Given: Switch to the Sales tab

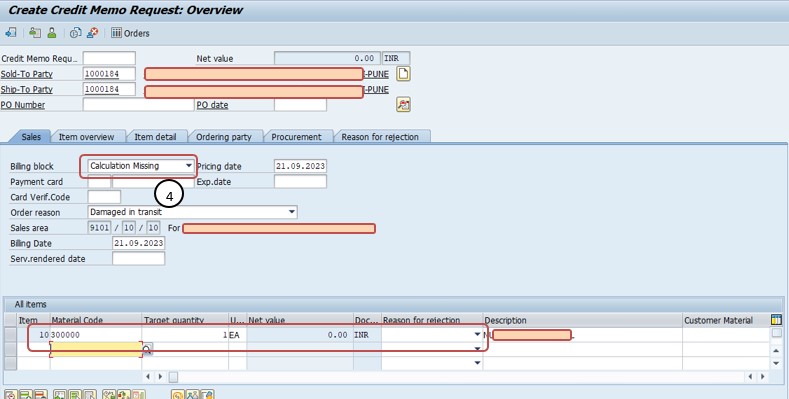Looking at the screenshot, I should (x=31, y=136).
